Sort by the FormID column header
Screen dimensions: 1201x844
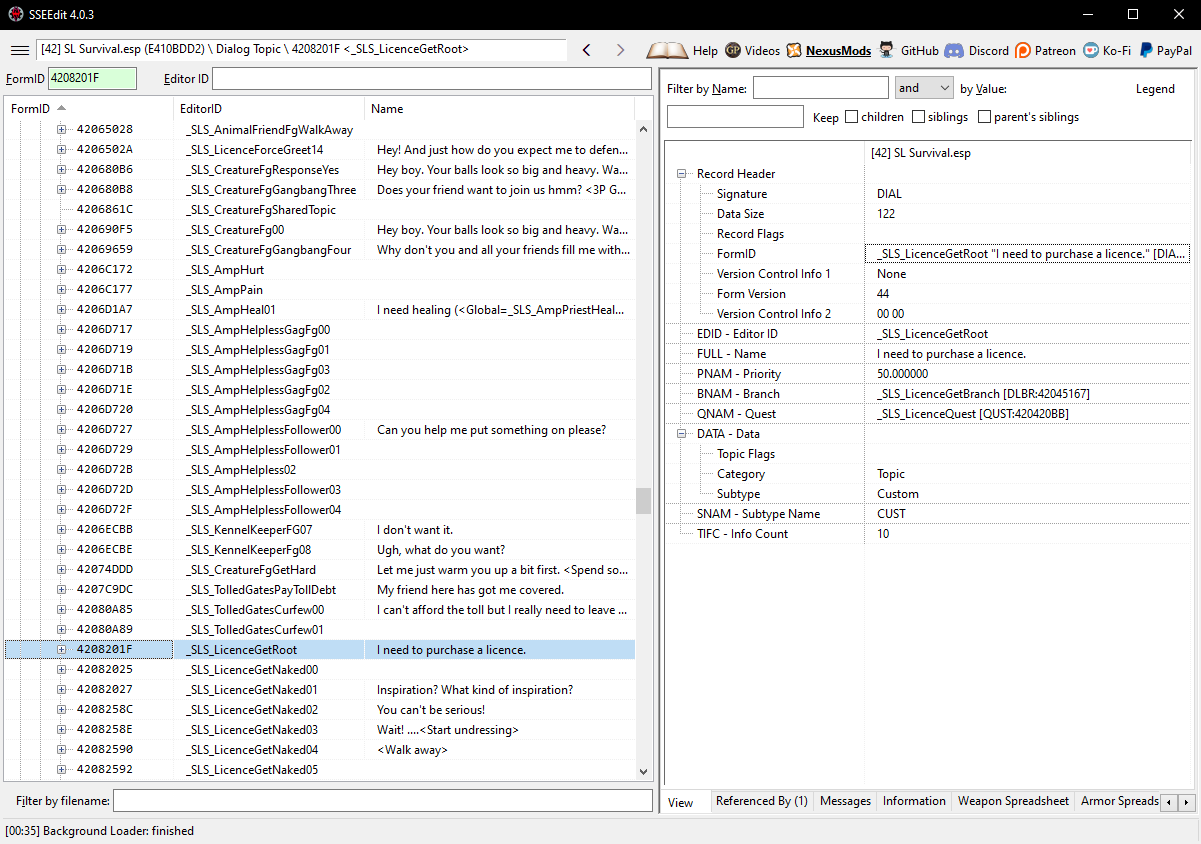(88, 108)
